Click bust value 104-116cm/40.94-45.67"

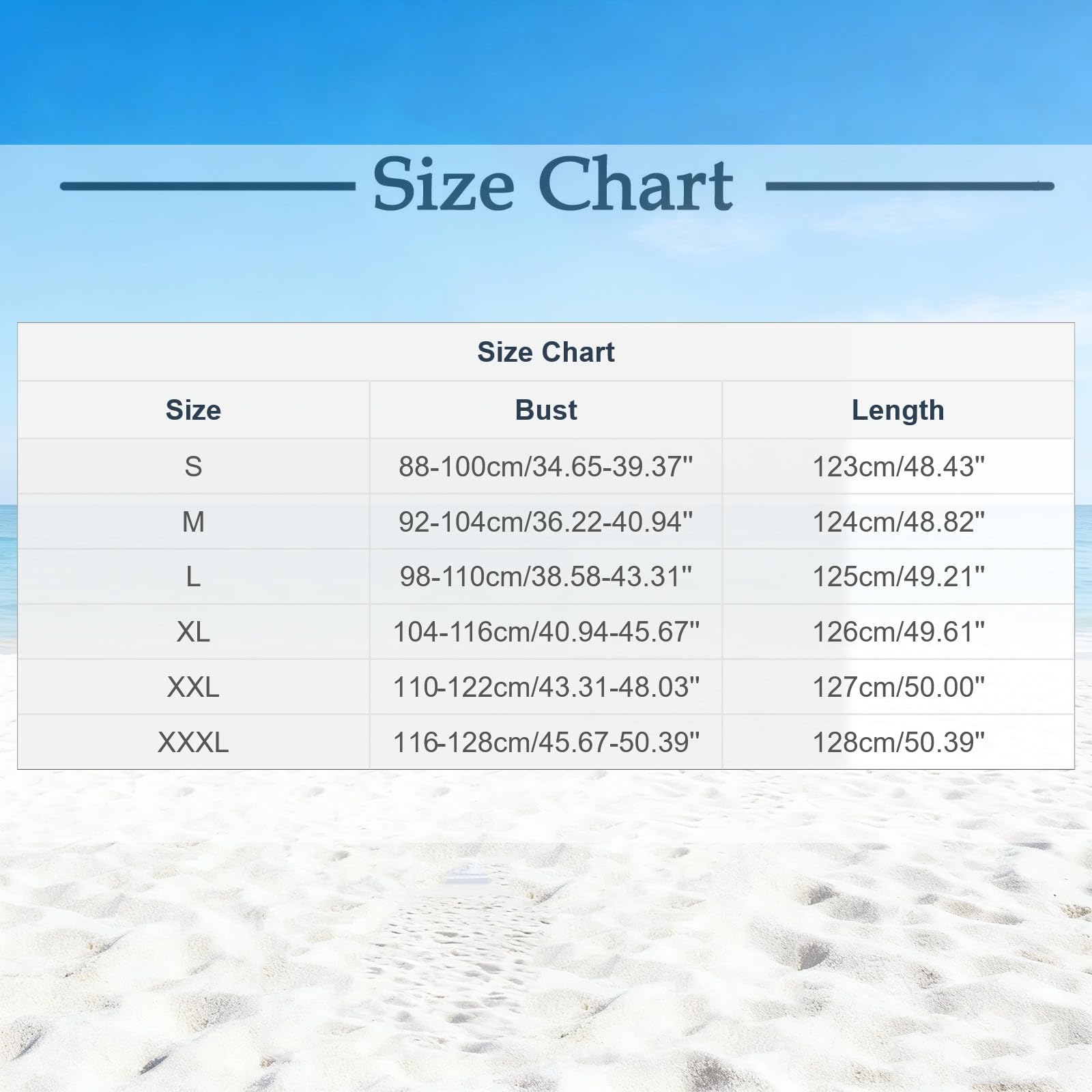(x=546, y=632)
